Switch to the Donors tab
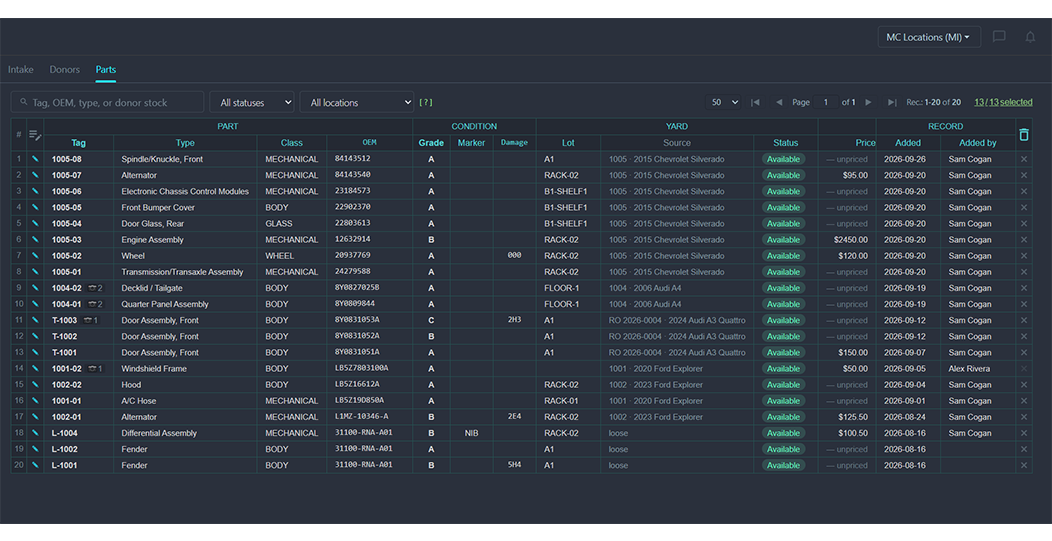 tap(64, 69)
